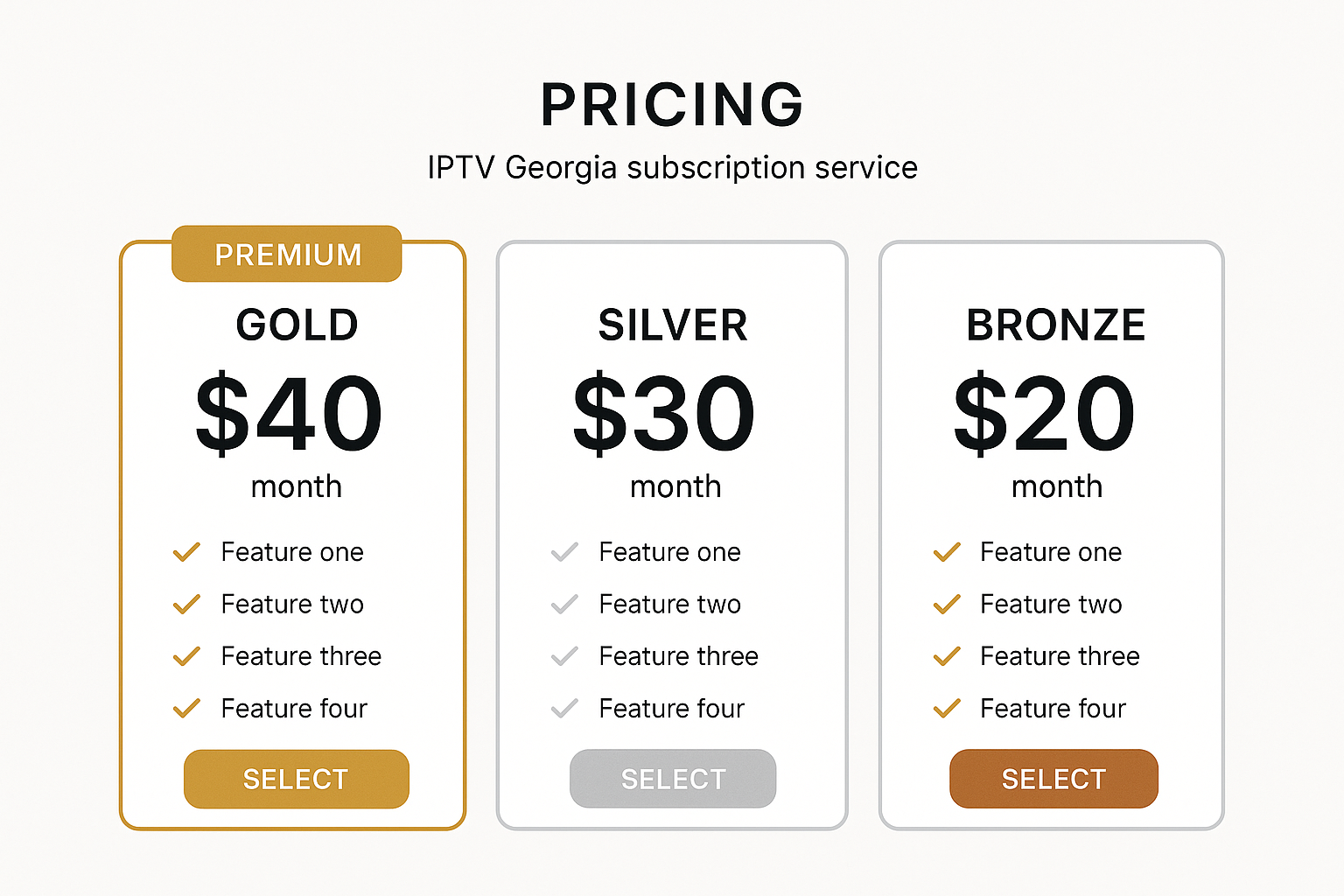Click the Gold plan SELECT button
Screen dimensions: 1344x896
pos(297,779)
